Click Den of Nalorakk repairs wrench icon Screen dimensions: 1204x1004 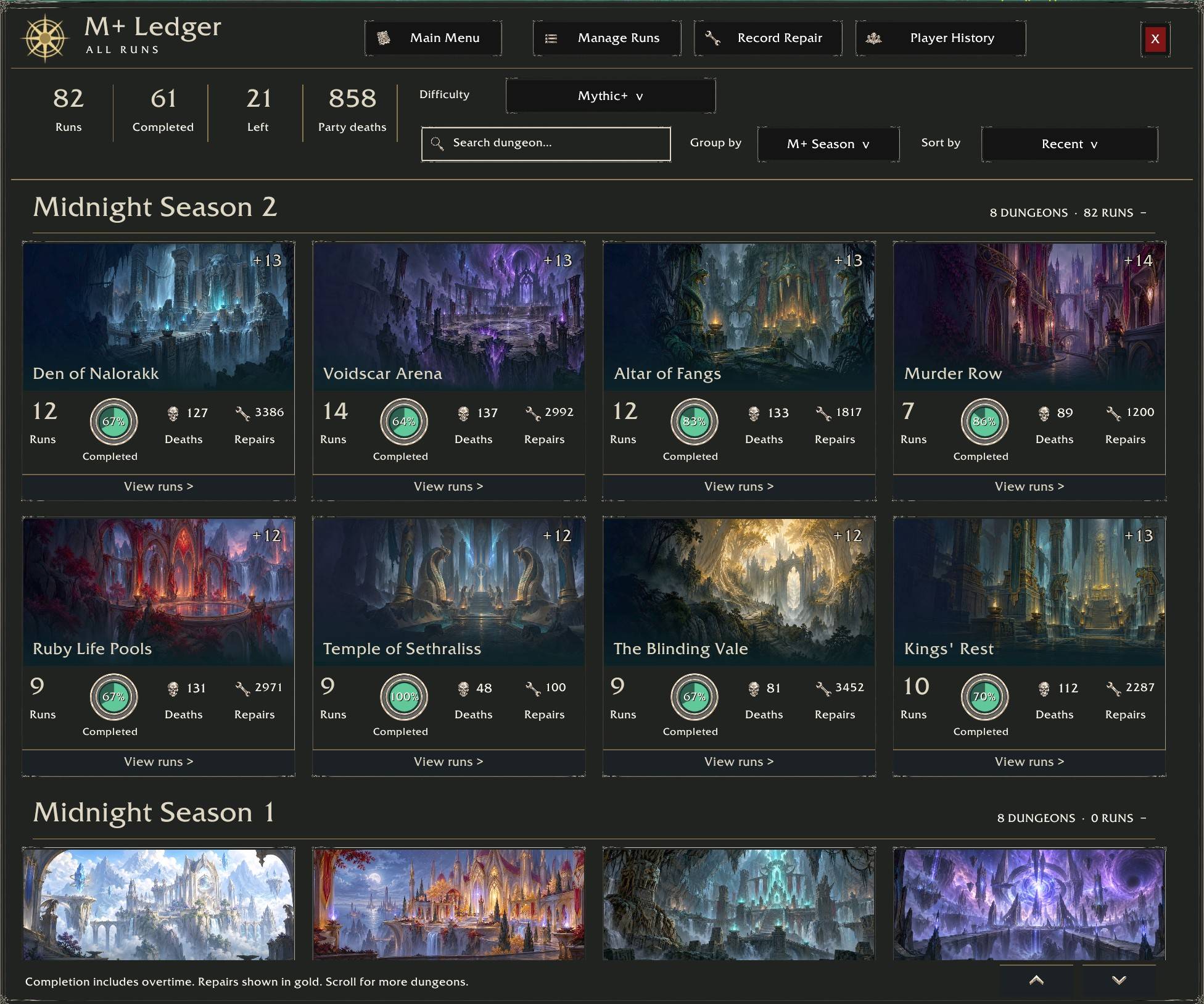242,413
